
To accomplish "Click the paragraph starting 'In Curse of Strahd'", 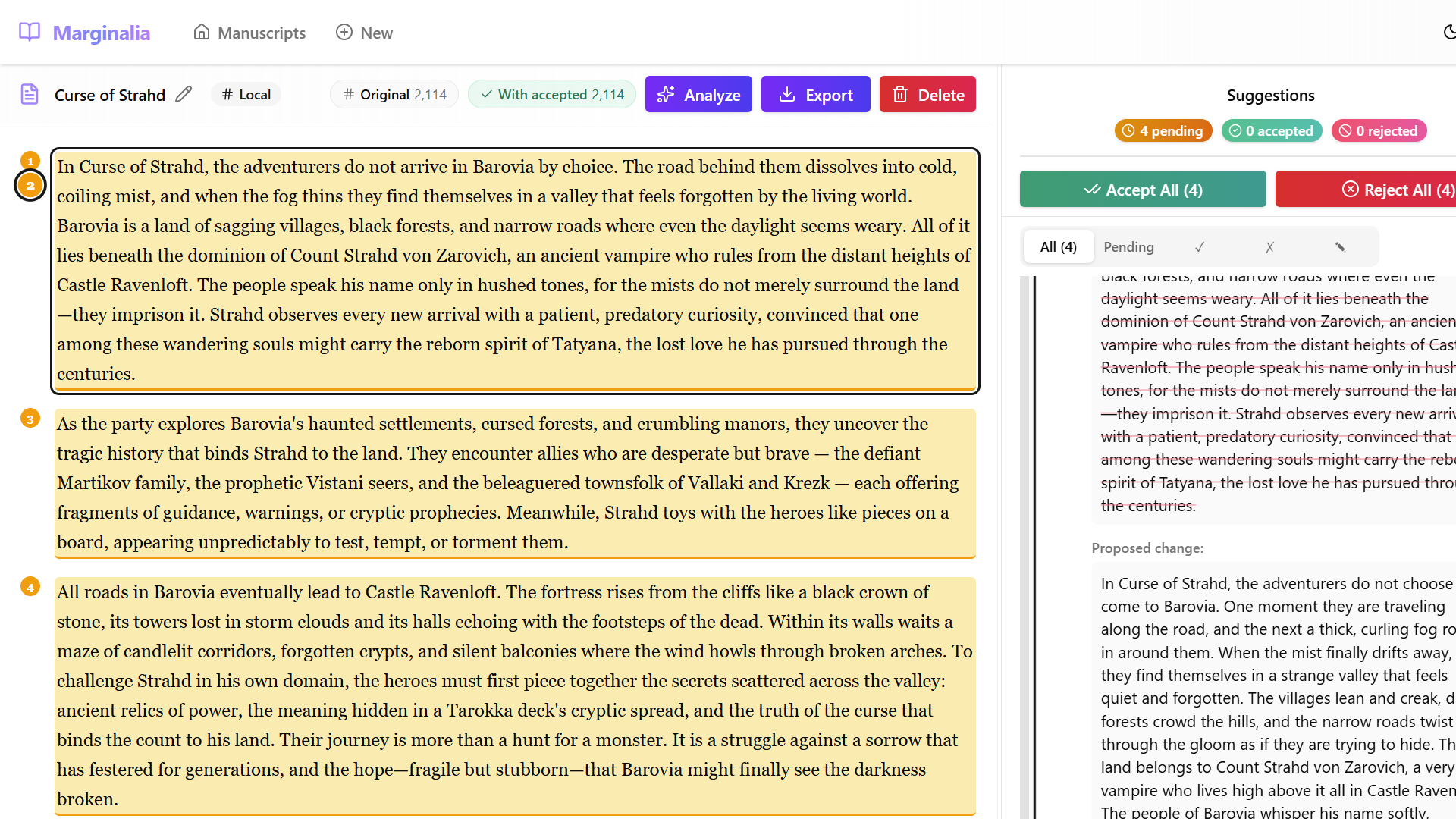I will pos(515,270).
